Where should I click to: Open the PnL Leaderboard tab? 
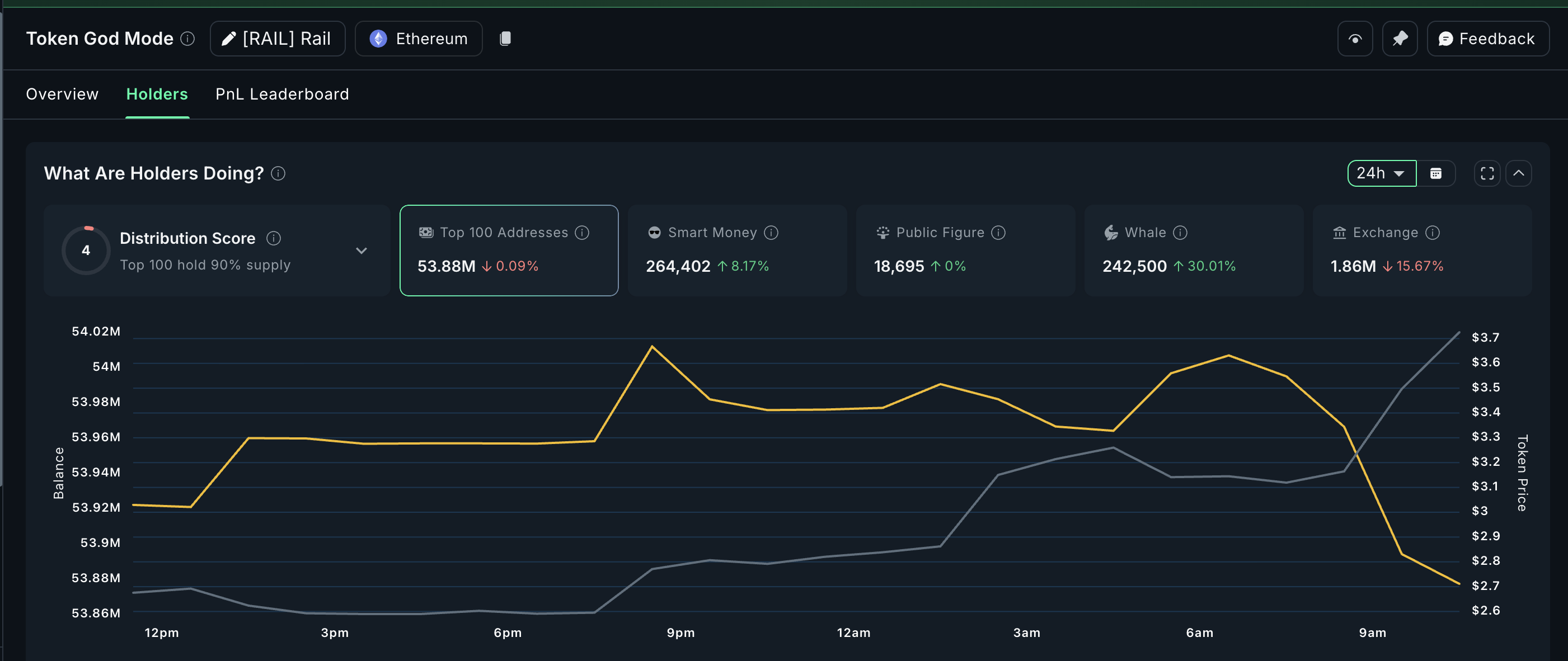[281, 95]
